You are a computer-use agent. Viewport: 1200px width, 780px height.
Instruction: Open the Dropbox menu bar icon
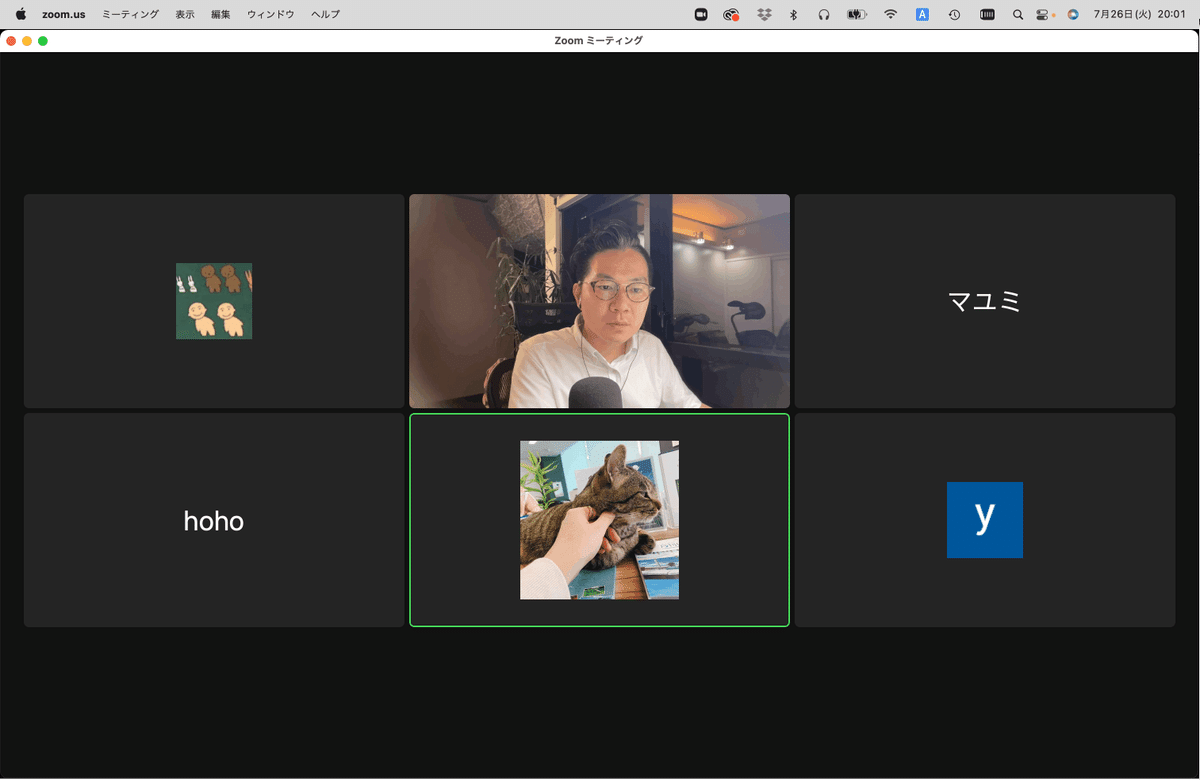(x=765, y=14)
